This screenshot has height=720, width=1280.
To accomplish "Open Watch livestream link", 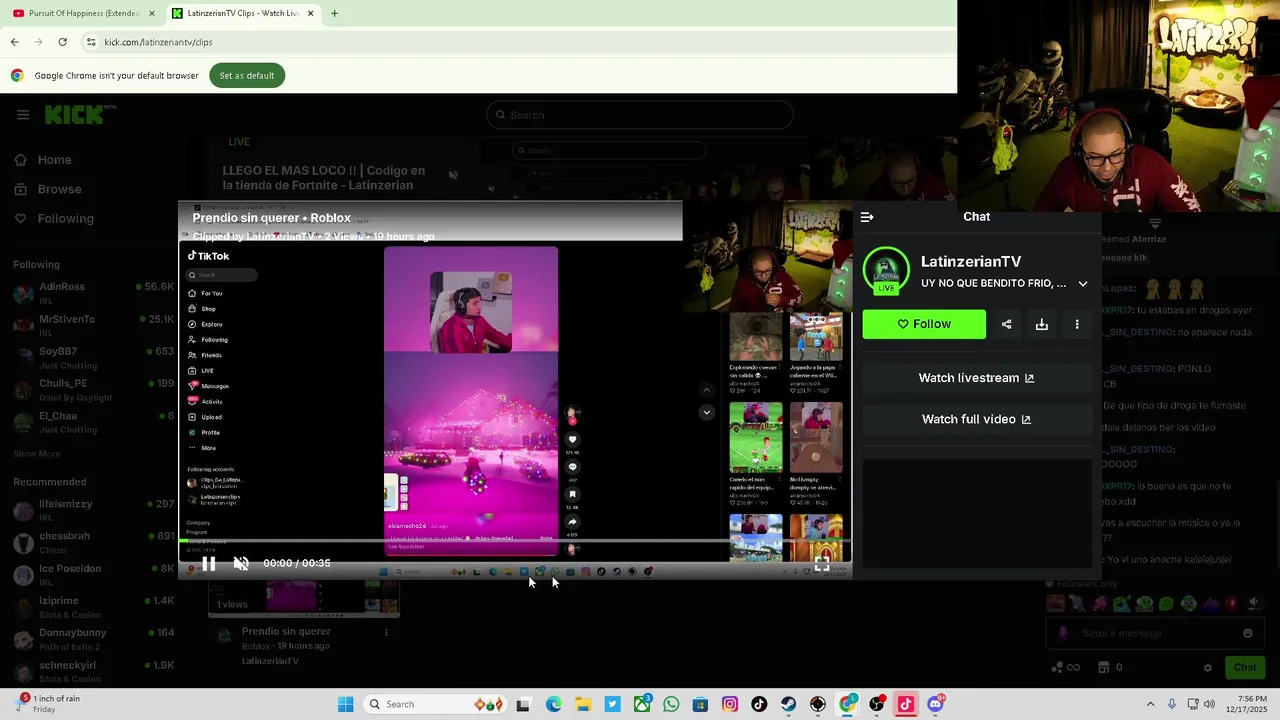I will (976, 378).
